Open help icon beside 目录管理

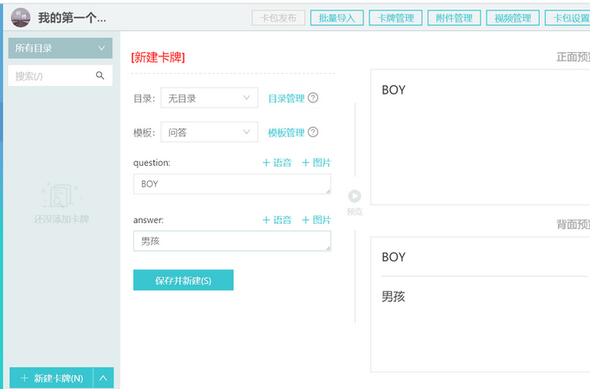point(313,98)
